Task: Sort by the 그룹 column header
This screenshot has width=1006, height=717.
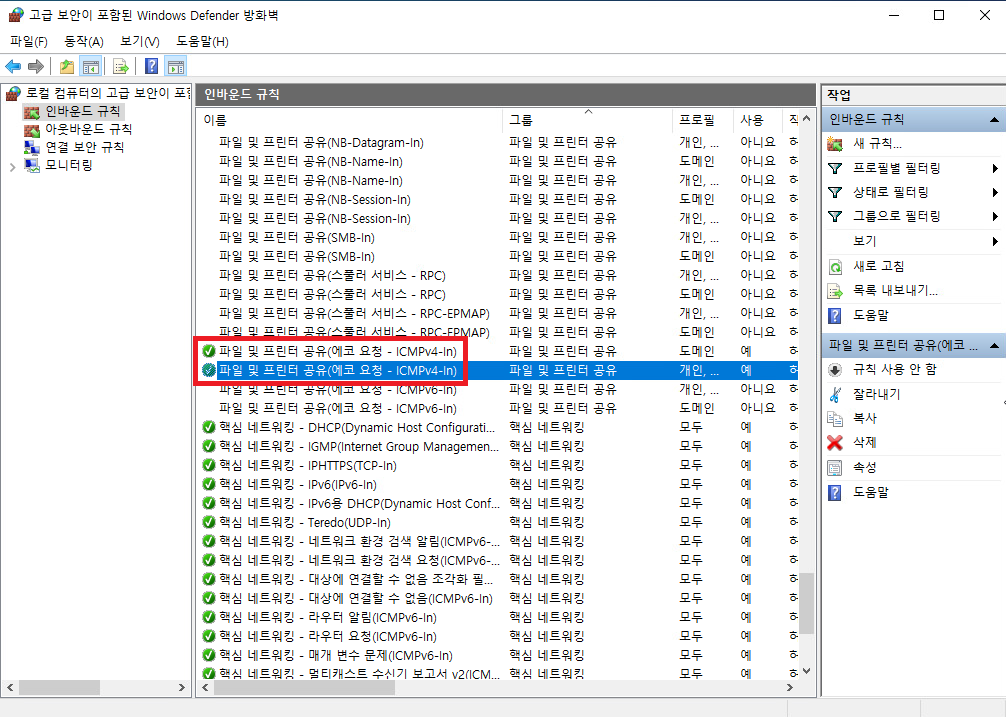Action: tap(588, 120)
